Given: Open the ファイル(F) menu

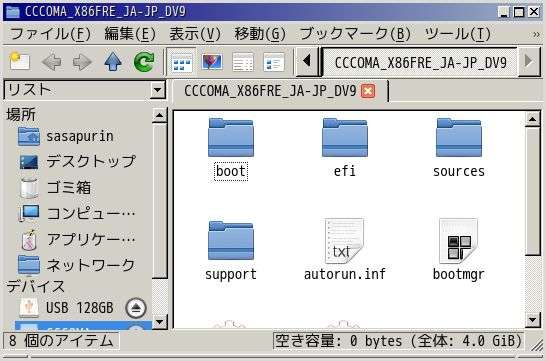Looking at the screenshot, I should tap(50, 34).
